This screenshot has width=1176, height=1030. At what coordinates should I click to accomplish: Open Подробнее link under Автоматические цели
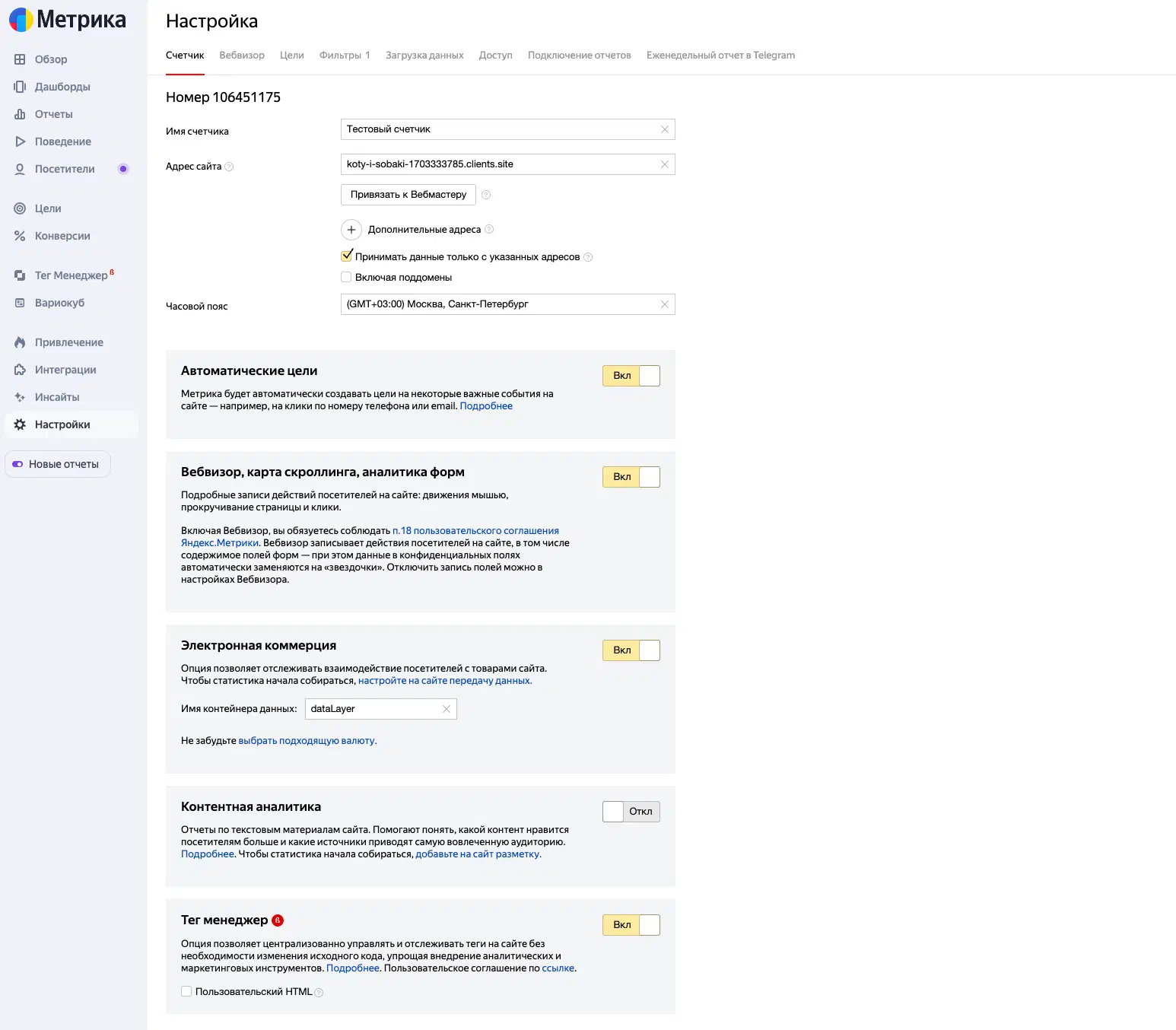(x=486, y=406)
